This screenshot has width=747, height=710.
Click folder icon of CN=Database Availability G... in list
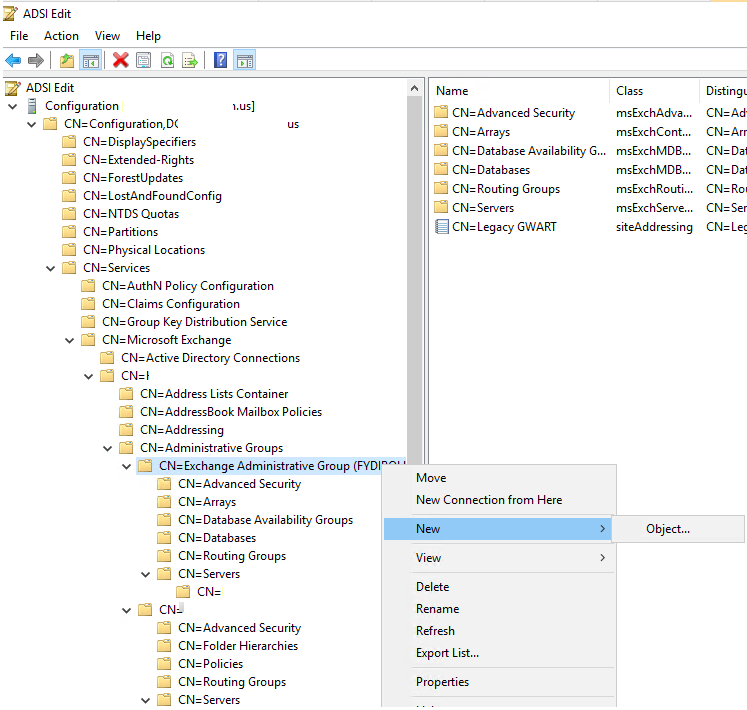(441, 151)
